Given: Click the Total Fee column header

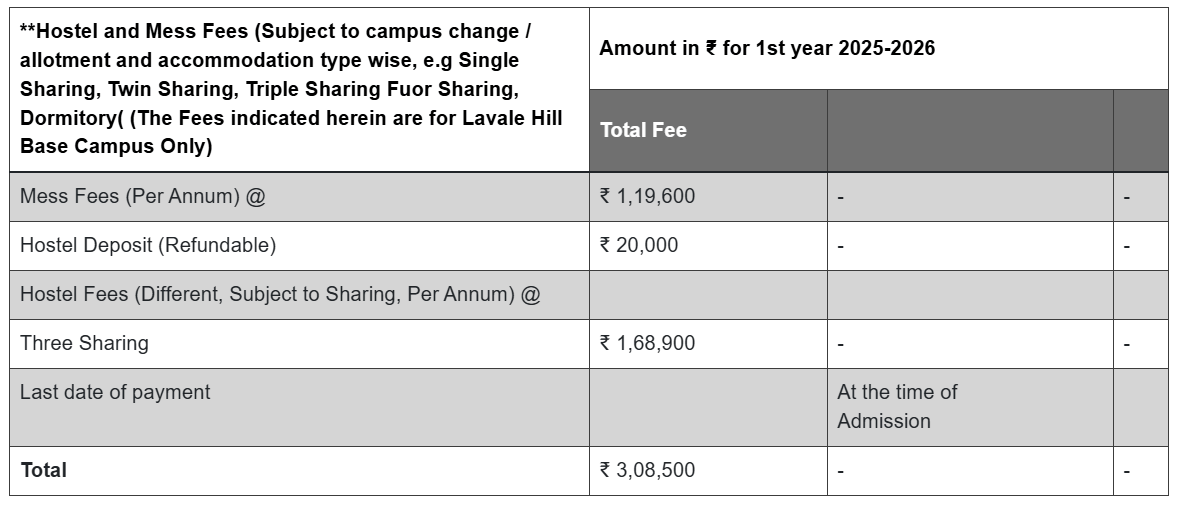Looking at the screenshot, I should tap(708, 131).
